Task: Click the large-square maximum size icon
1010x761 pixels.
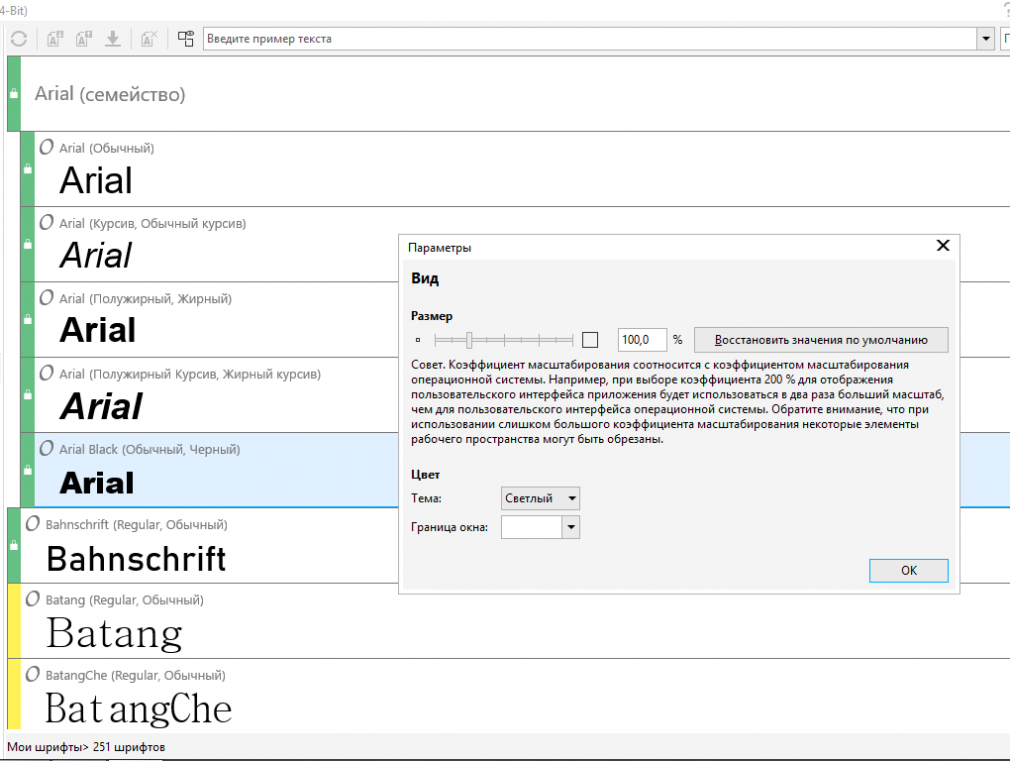Action: point(590,340)
